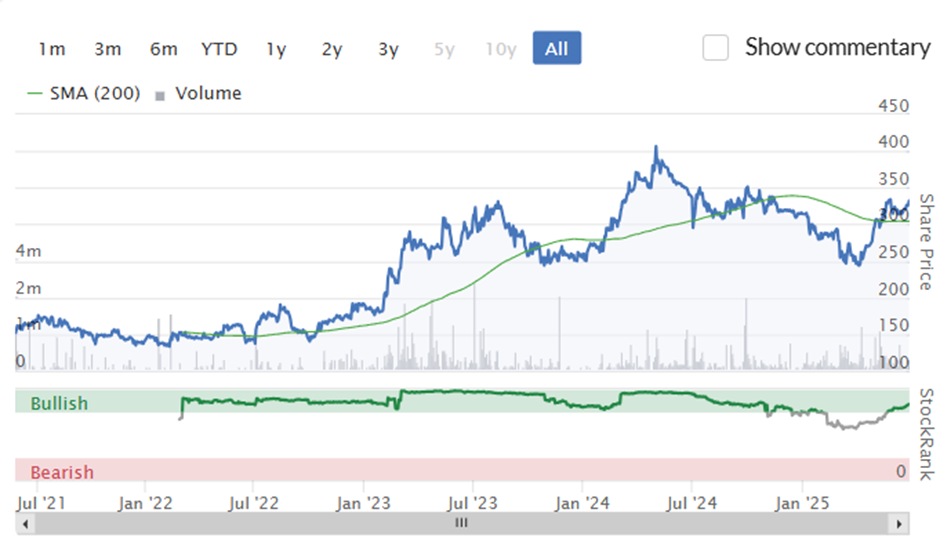Image resolution: width=940 pixels, height=538 pixels.
Task: Select the 2y time range
Action: pos(332,49)
